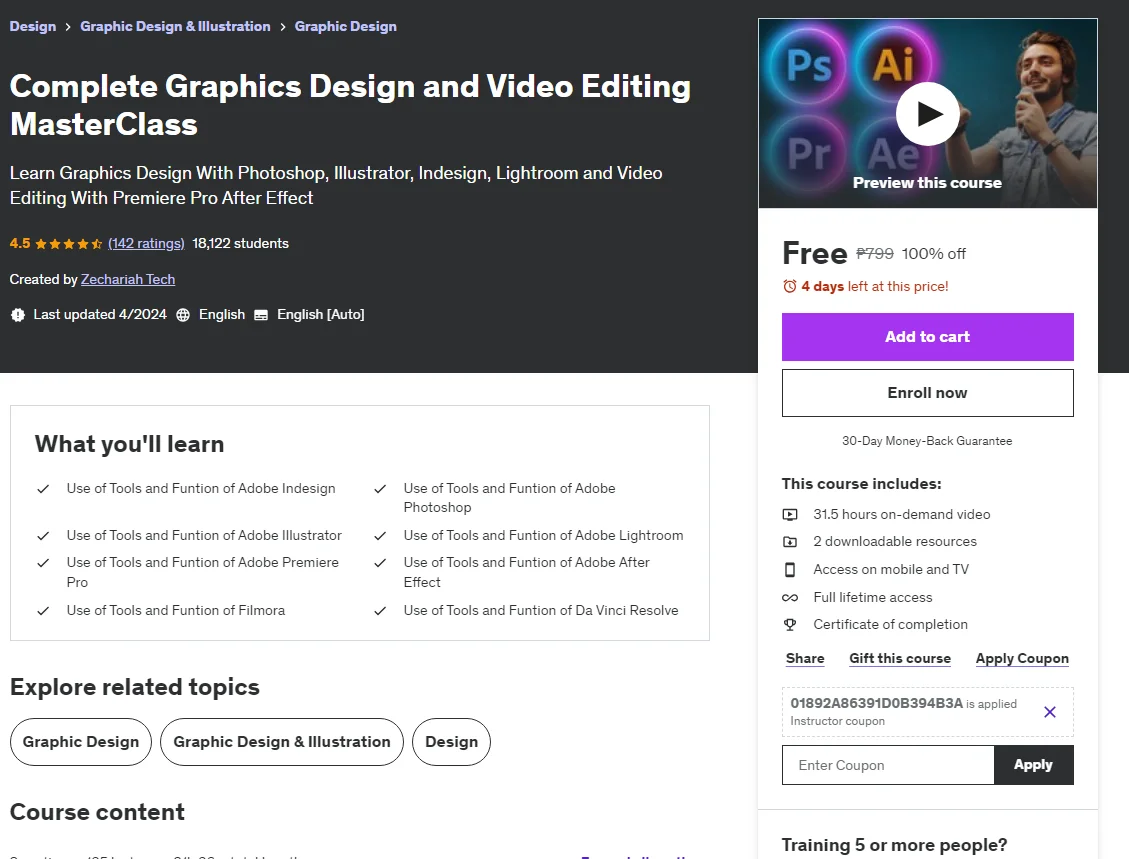Click the star rating icons

point(68,243)
